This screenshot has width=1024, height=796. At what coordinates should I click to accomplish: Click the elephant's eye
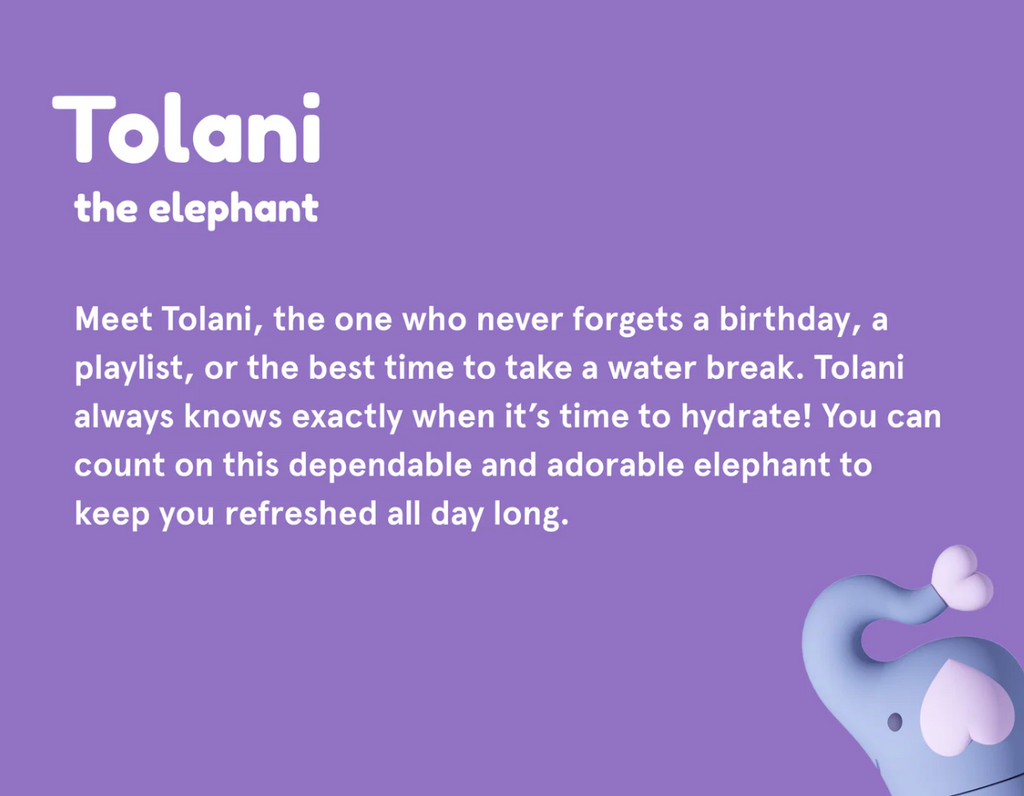[x=895, y=722]
